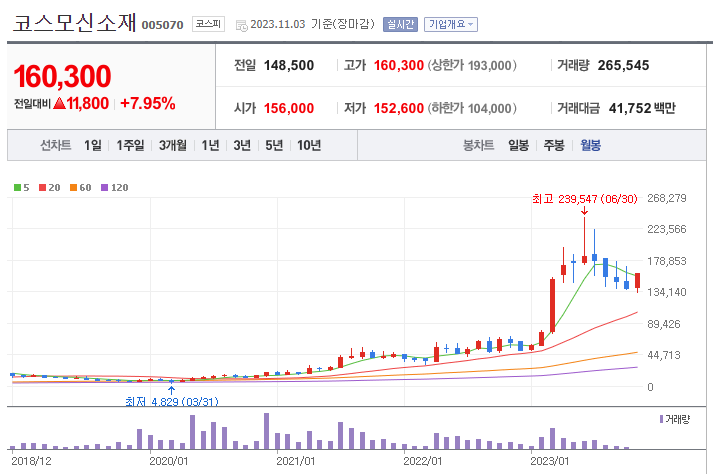Click the +7.95% change rate
Screen dimensions: 713x474
(148, 104)
